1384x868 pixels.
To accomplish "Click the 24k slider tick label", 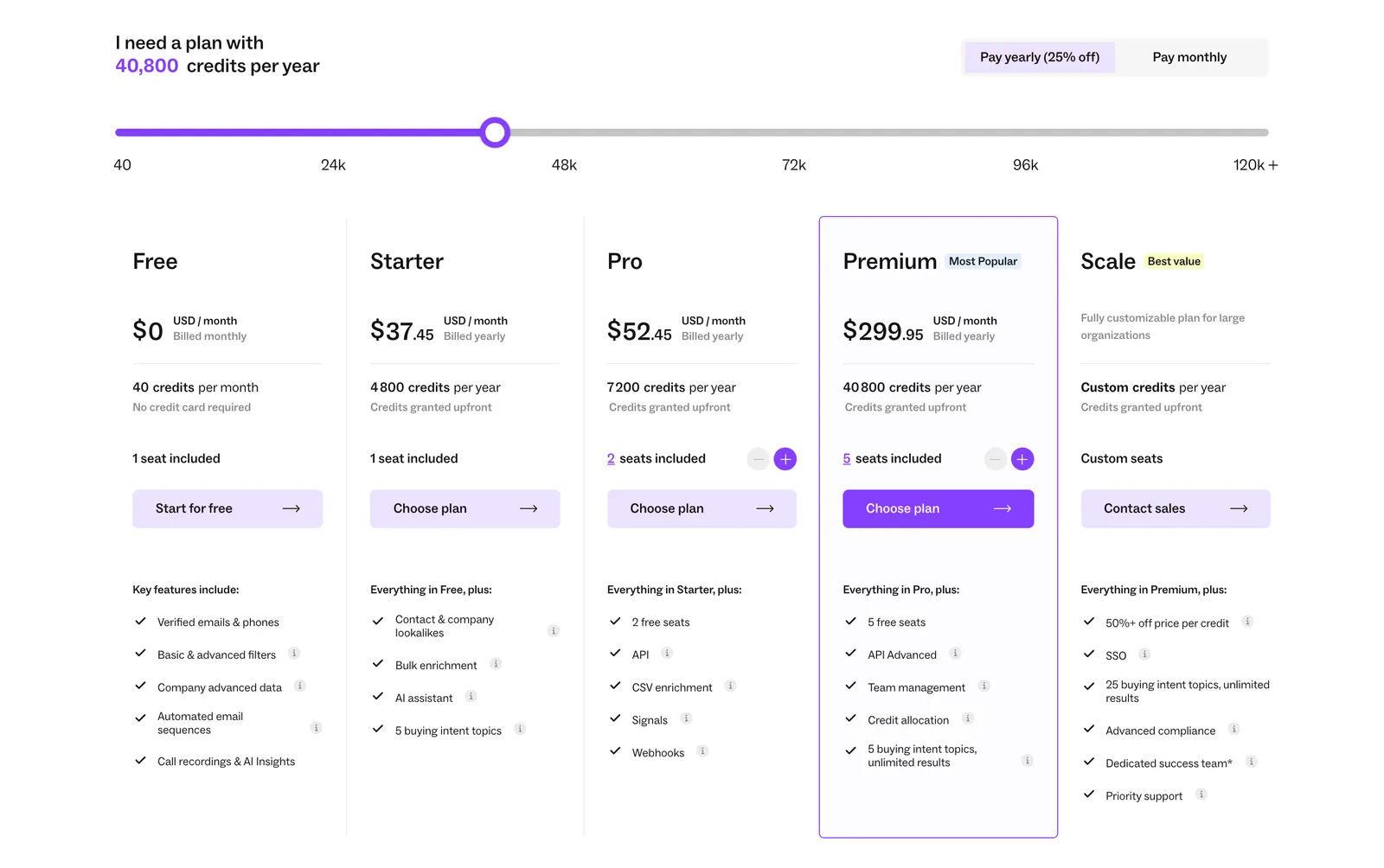I will click(333, 165).
